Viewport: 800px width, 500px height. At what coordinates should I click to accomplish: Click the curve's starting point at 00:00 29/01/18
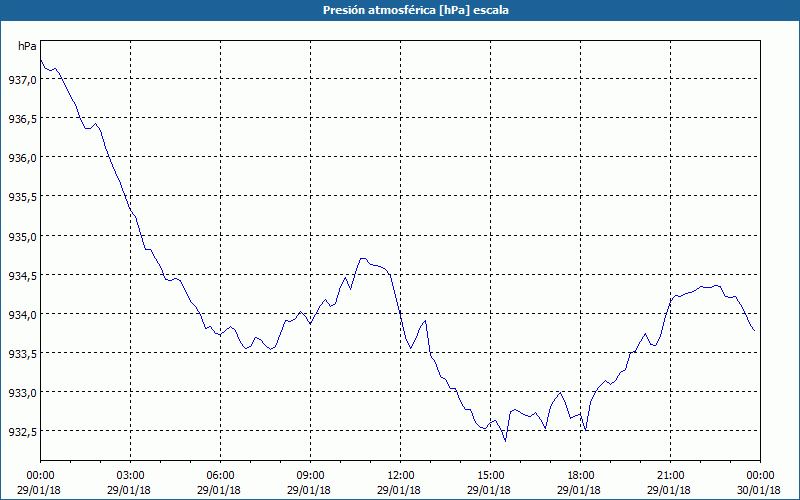pos(41,60)
